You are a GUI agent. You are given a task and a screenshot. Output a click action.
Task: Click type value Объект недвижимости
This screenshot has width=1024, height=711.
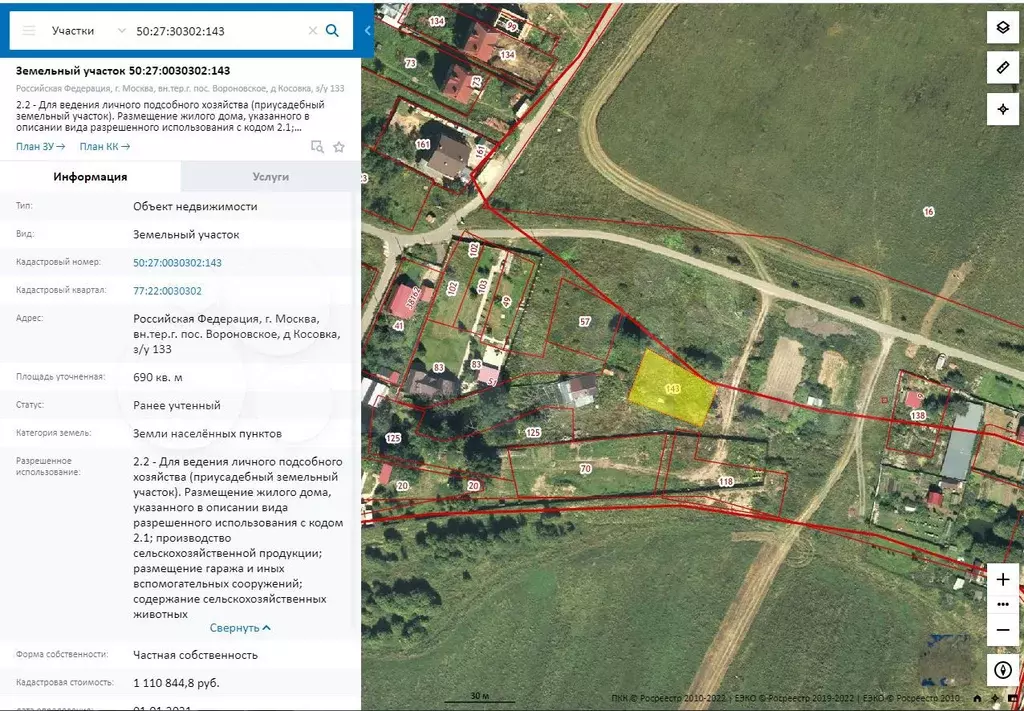click(195, 206)
